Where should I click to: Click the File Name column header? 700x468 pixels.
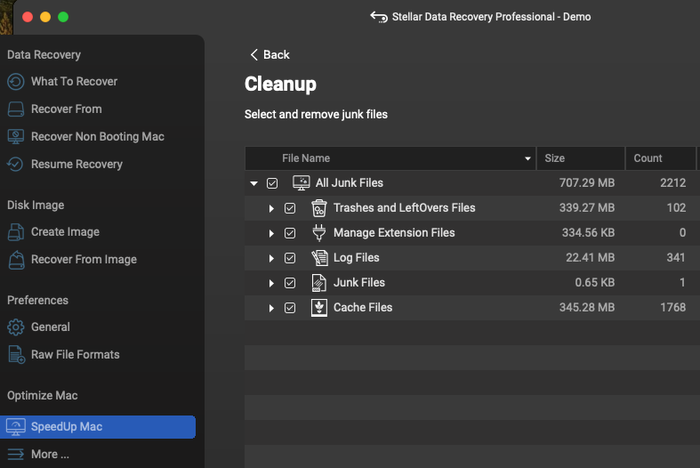[x=391, y=159]
